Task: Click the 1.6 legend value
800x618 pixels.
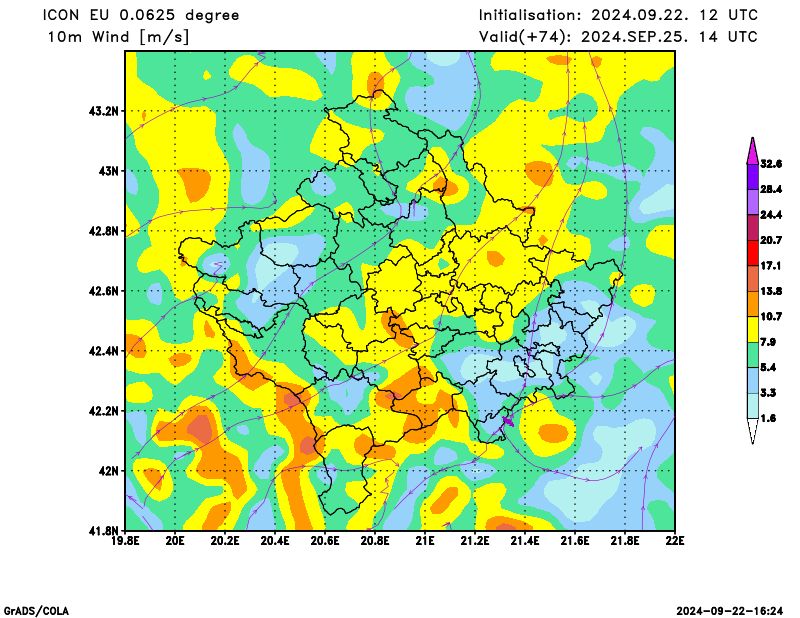Action: click(768, 418)
